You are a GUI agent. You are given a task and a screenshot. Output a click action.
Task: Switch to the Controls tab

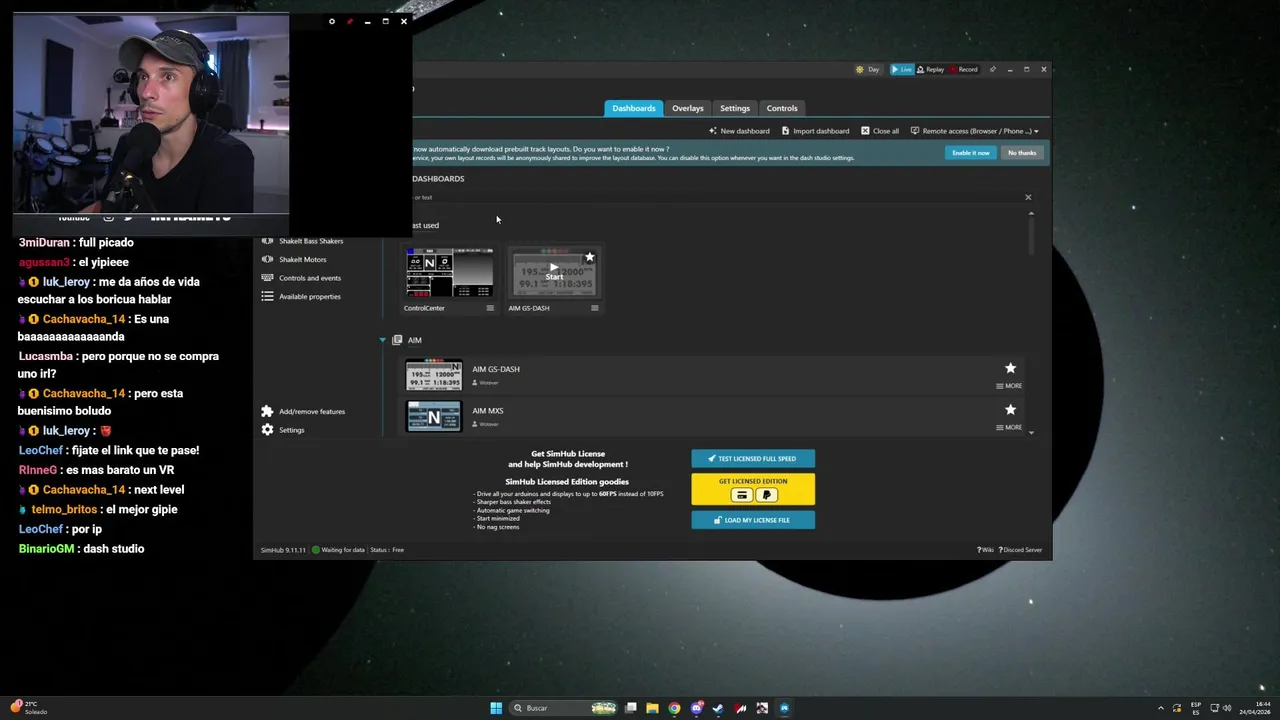[x=782, y=108]
